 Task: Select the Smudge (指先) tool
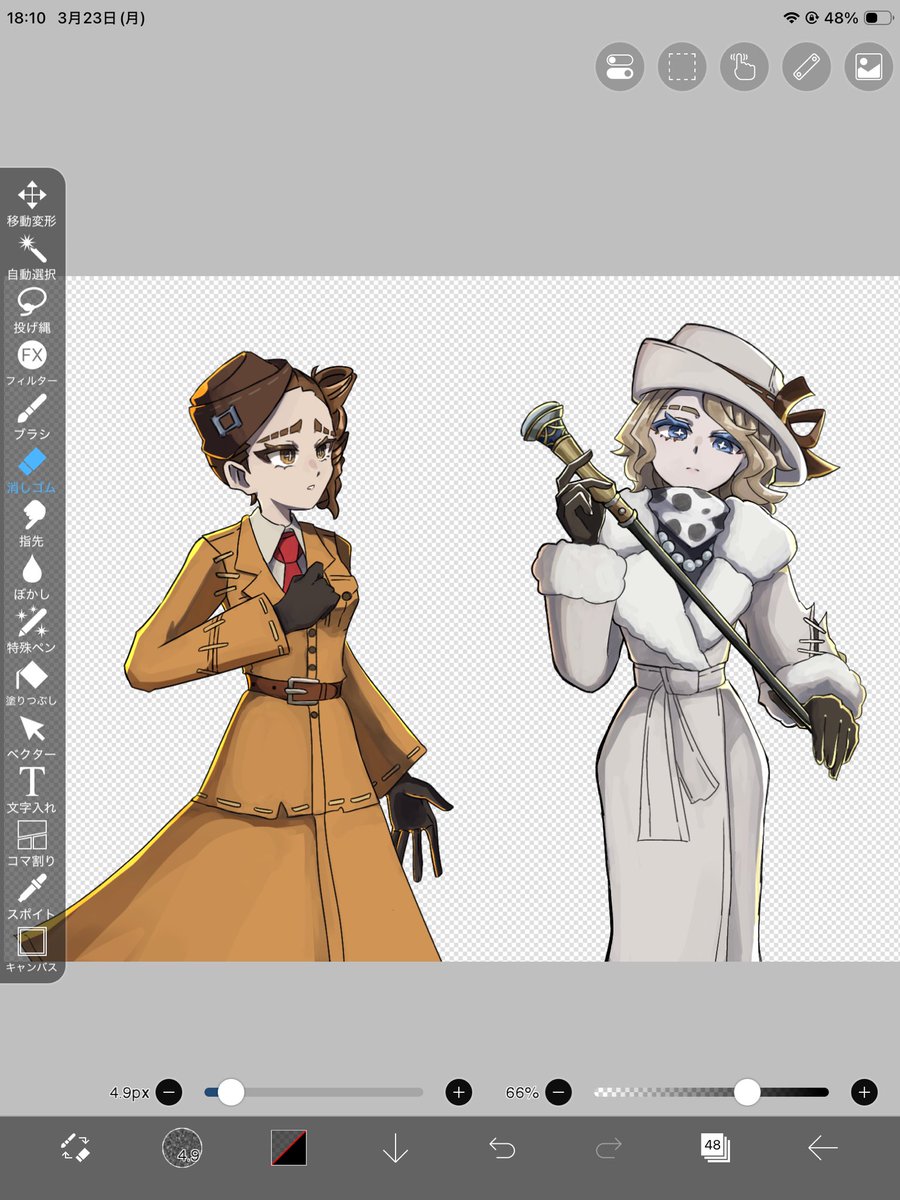[x=32, y=524]
